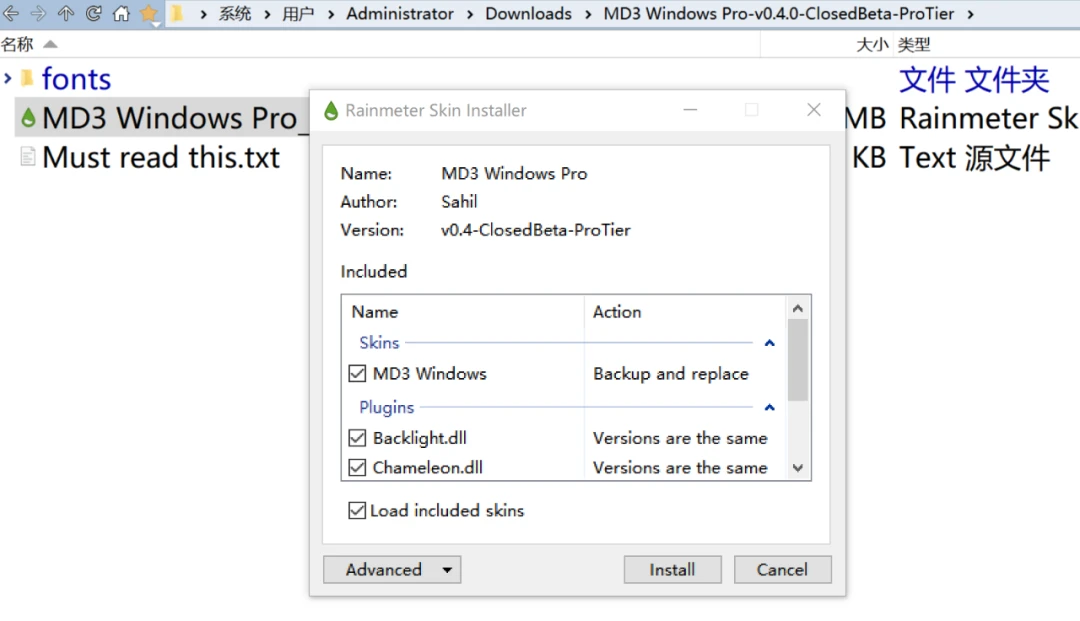Go to the home location
The width and height of the screenshot is (1080, 621).
pos(121,14)
